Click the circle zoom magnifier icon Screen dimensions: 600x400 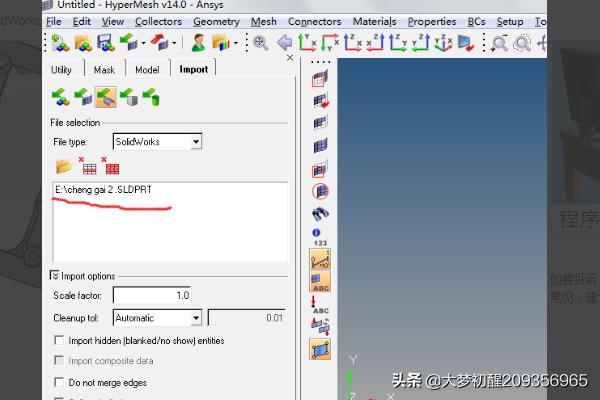click(x=522, y=43)
